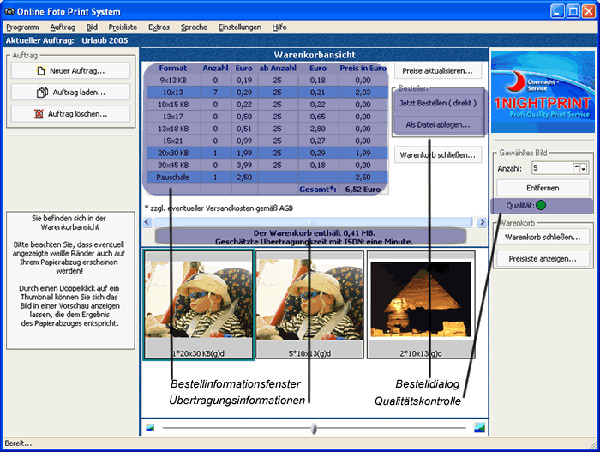
Task: Open the Sprache menu
Action: coord(194,27)
